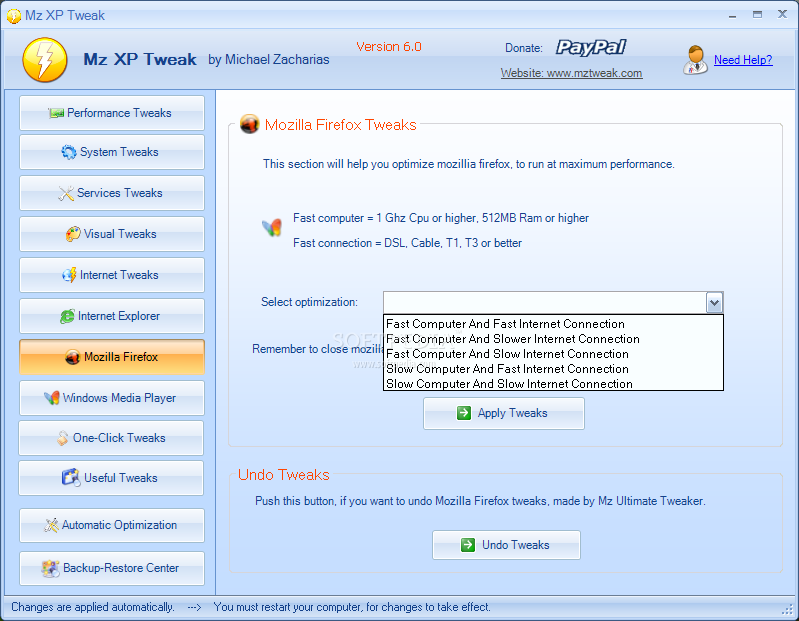Click the Useful Tweaks icon
Screen dimensions: 799x621
(71, 478)
